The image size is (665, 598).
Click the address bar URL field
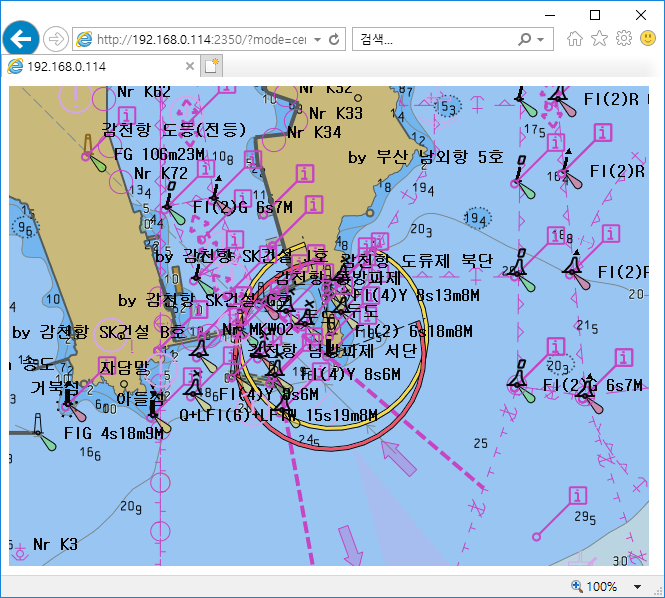200,40
